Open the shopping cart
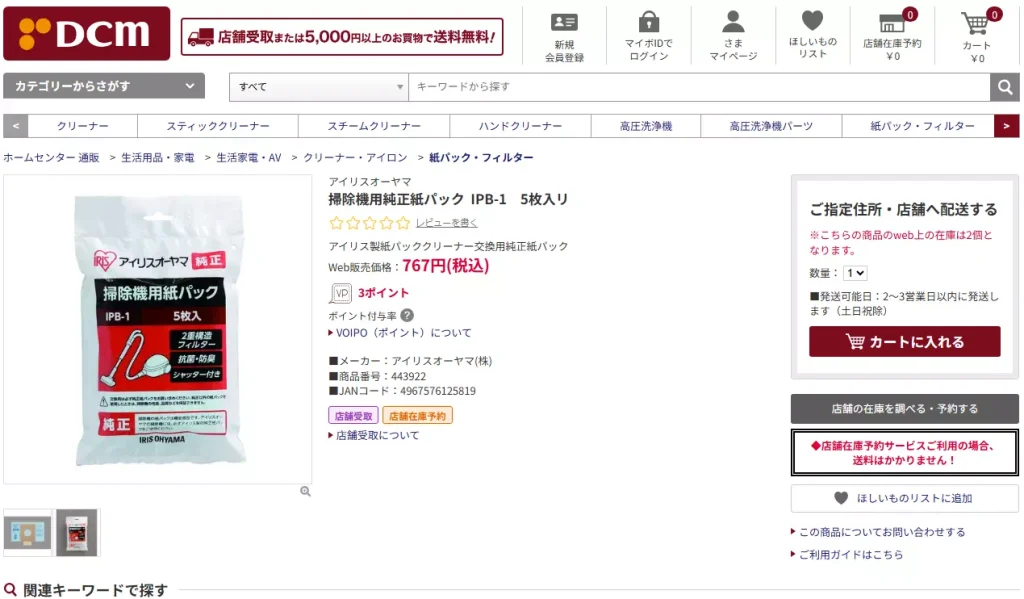 (x=975, y=32)
